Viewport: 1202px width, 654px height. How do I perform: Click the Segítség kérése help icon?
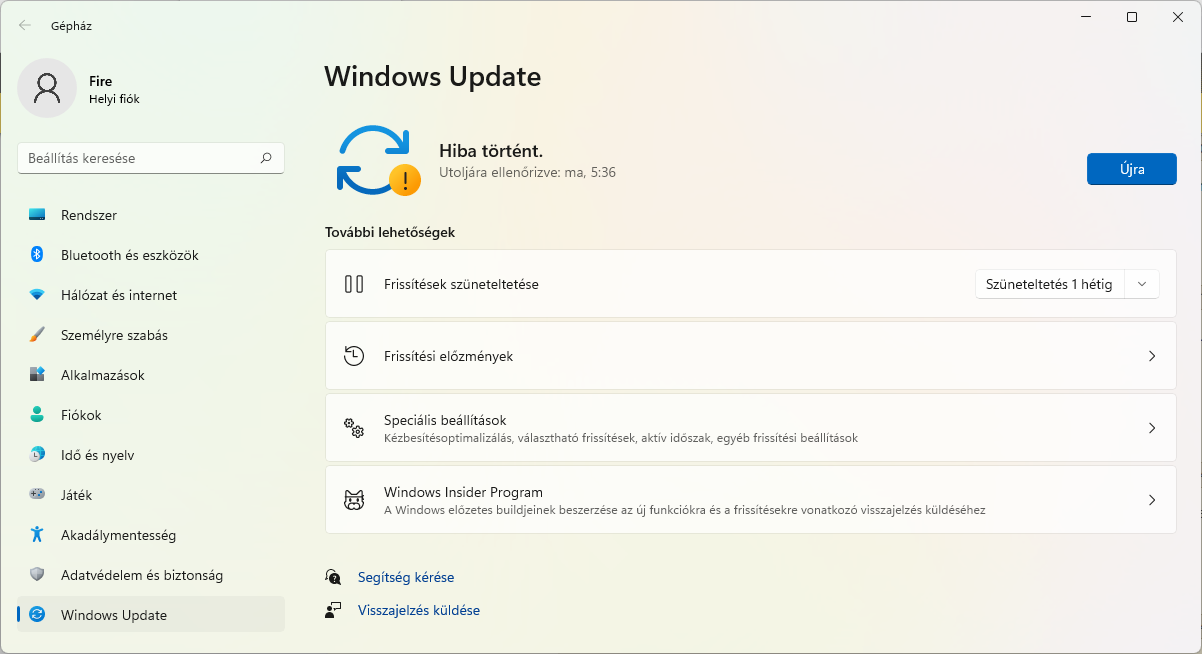[333, 577]
